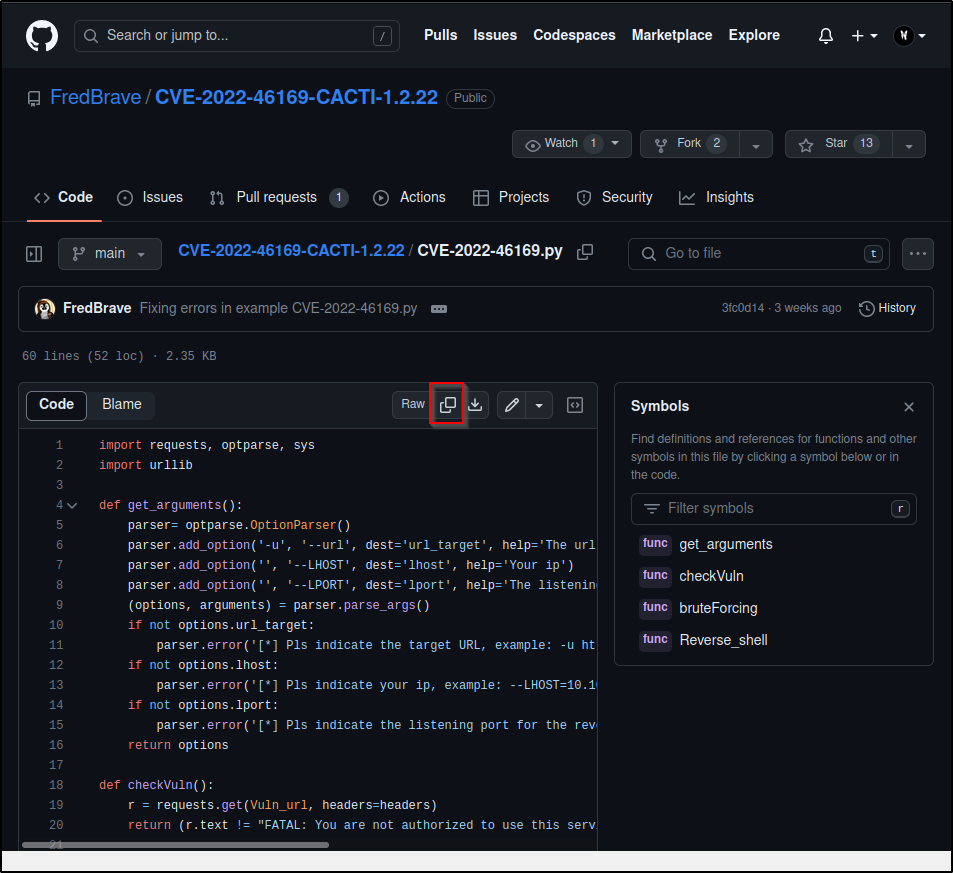Open the main branch selector
The image size is (953, 873).
coord(110,254)
